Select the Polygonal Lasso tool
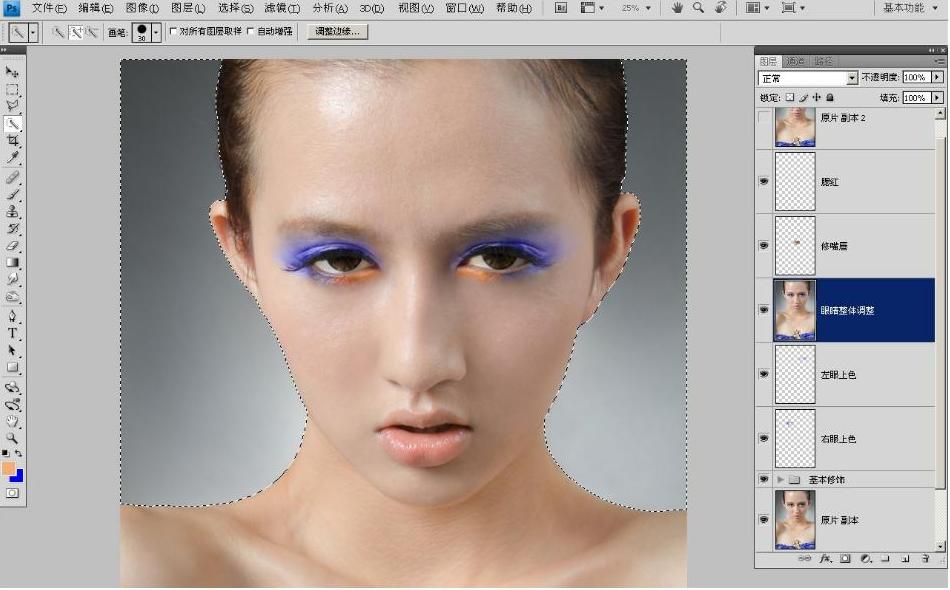Image resolution: width=950 pixels, height=590 pixels. click(12, 107)
